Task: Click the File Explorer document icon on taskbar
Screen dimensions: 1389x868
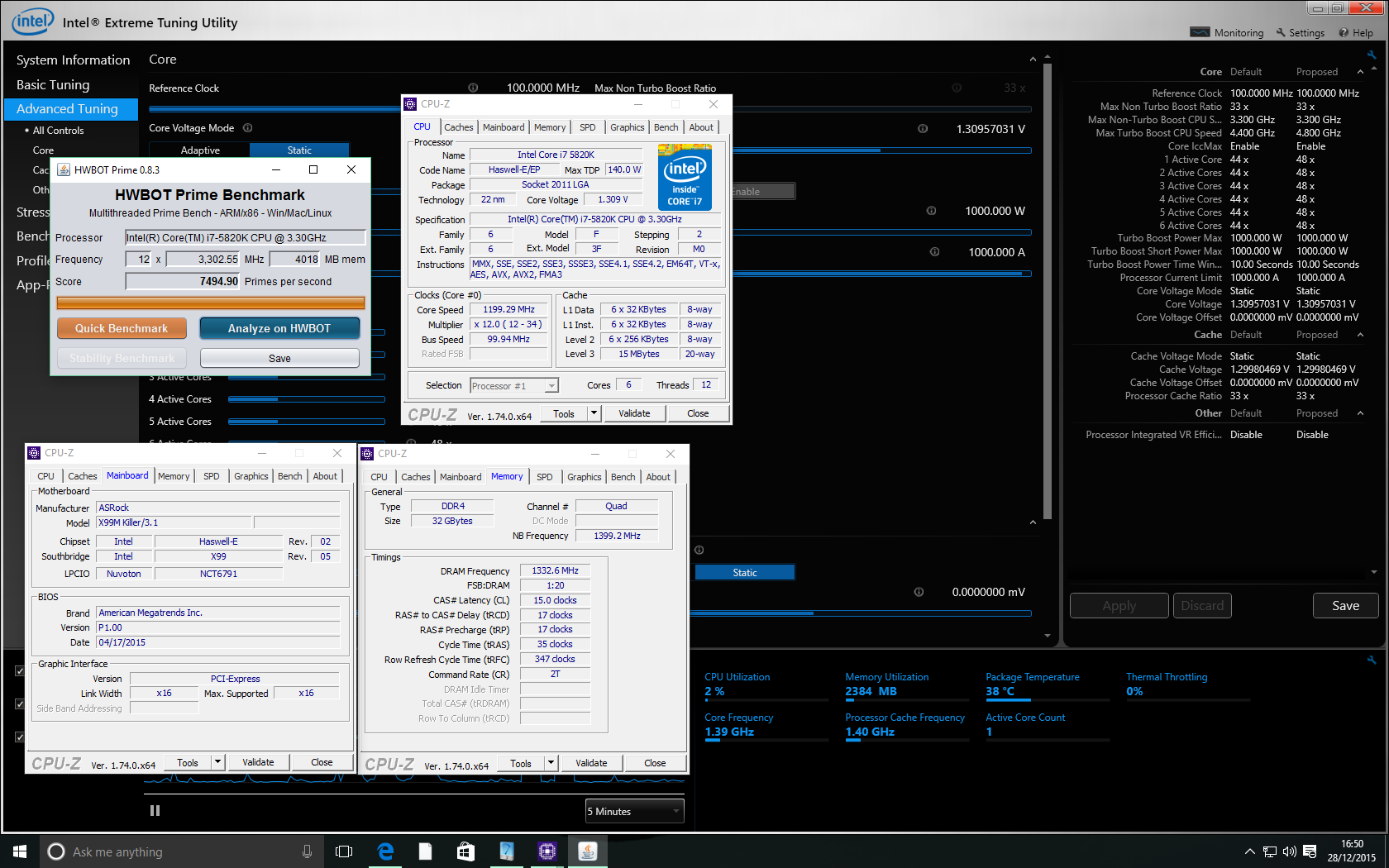Action: (x=425, y=851)
